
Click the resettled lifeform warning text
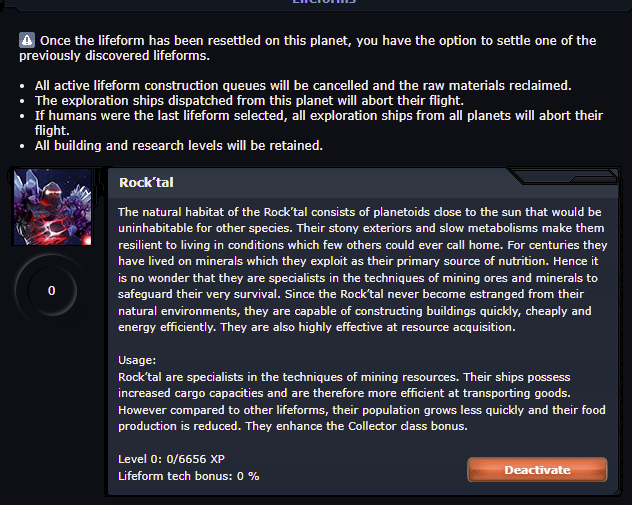317,41
